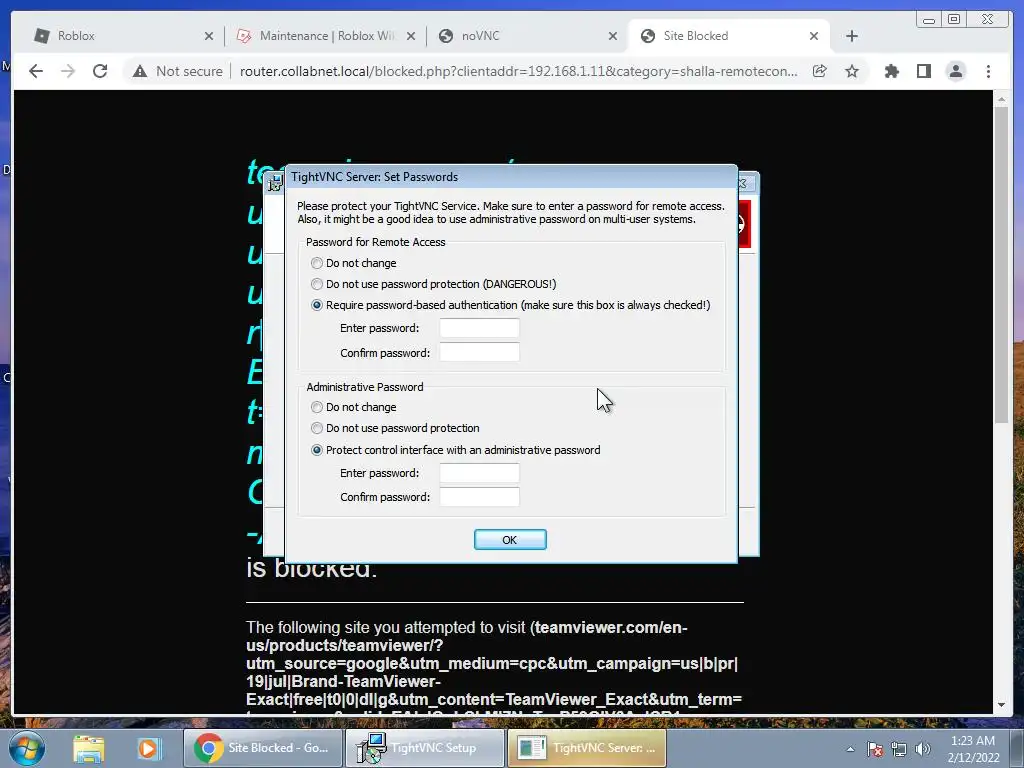Click the page scrollbar up arrow

pyautogui.click(x=1001, y=99)
